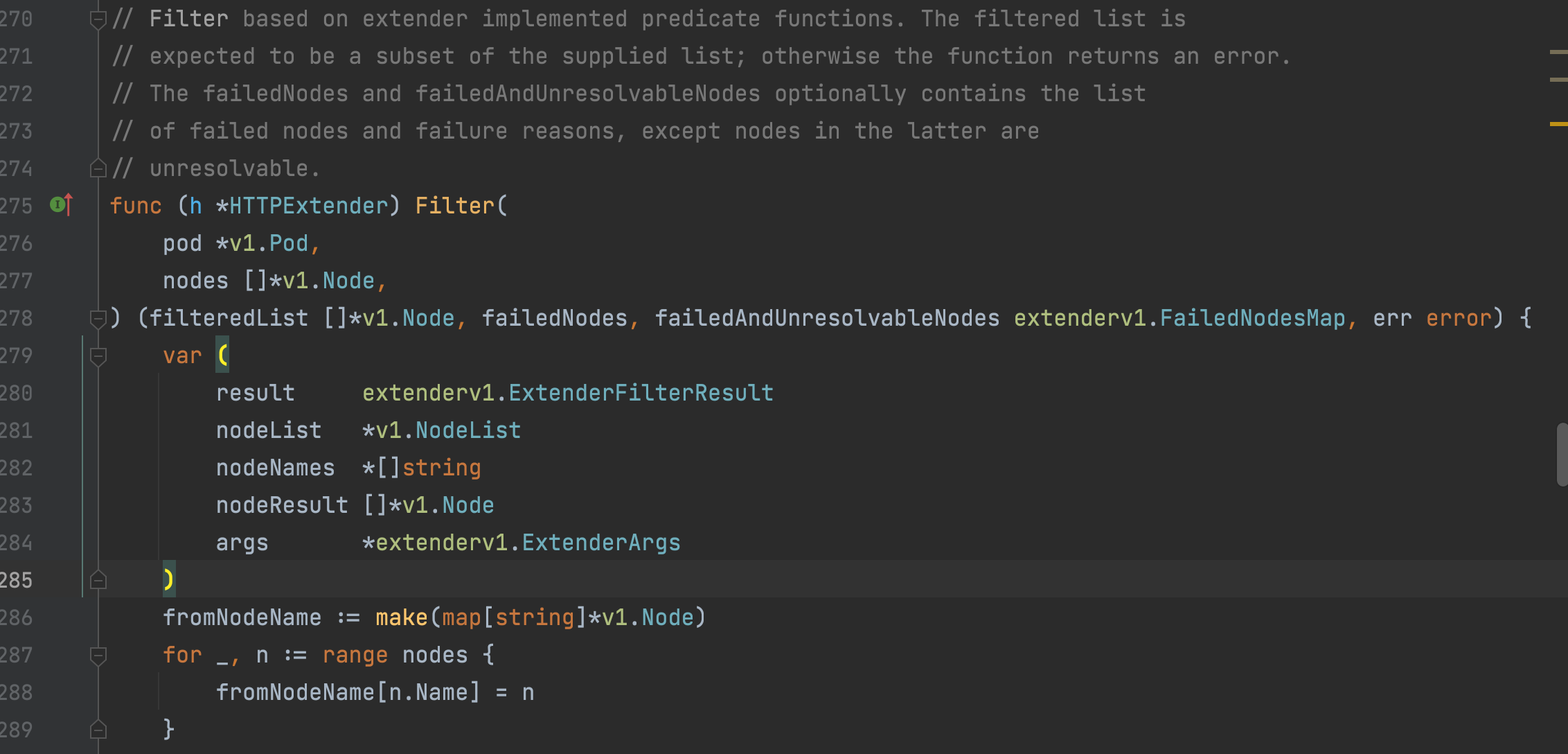Fold the 'for _, n := range nodes' loop

tap(98, 655)
